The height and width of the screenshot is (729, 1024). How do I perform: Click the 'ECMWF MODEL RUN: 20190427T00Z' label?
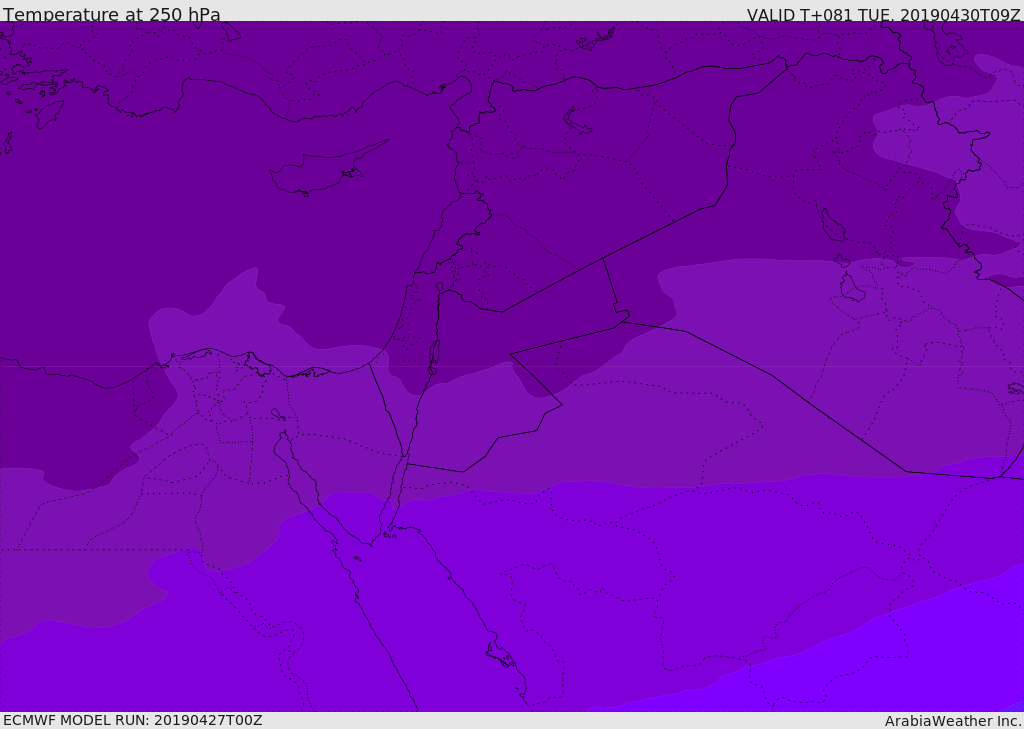[133, 720]
